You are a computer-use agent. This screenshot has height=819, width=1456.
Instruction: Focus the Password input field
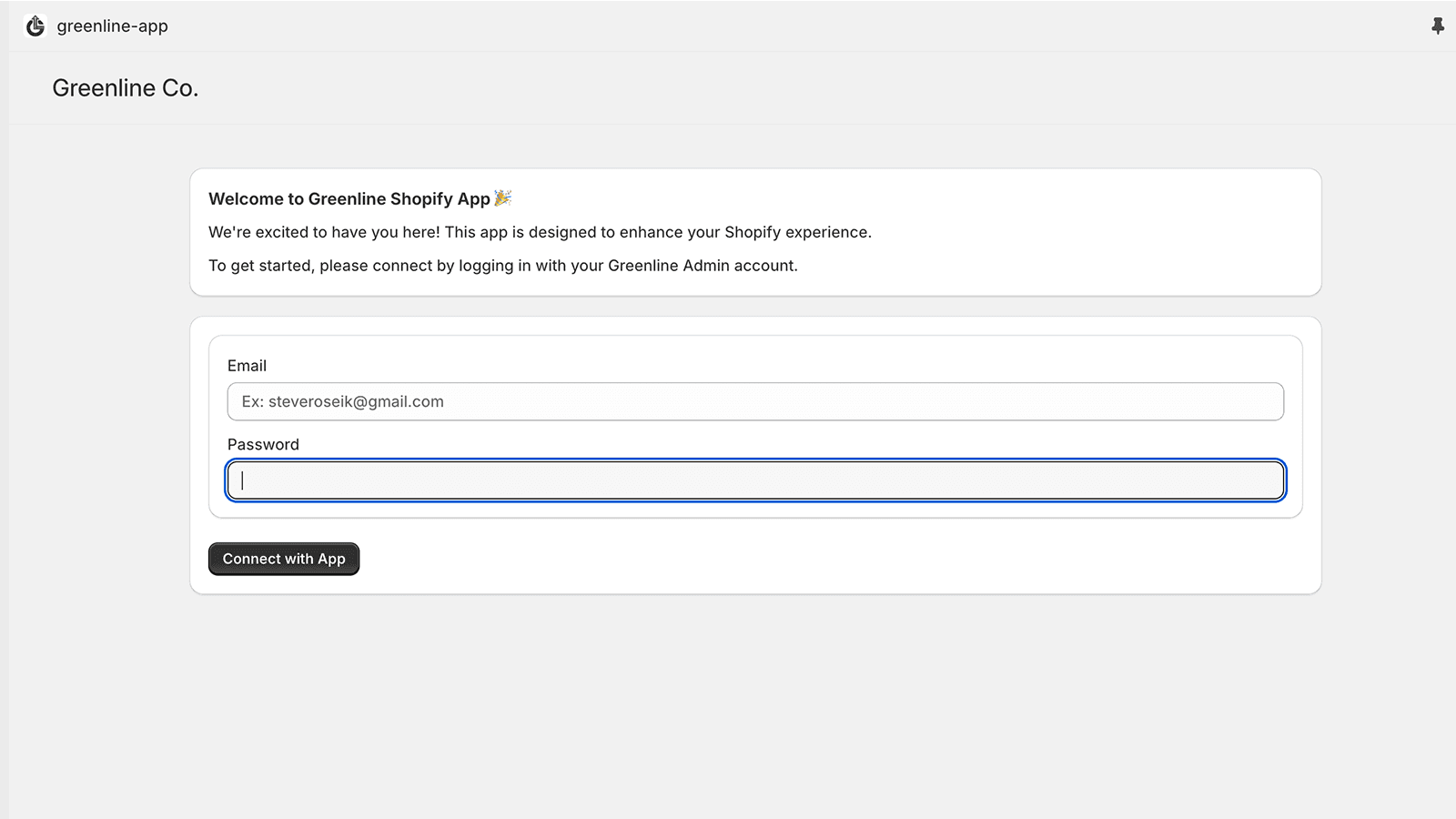[755, 480]
